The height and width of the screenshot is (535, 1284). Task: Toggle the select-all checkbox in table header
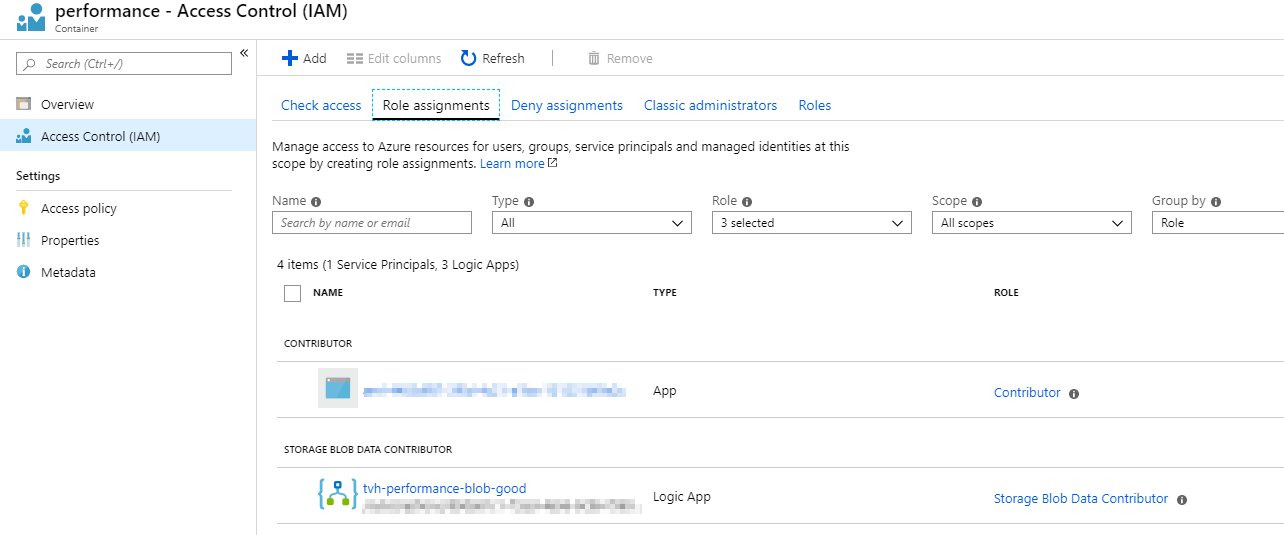click(x=292, y=293)
